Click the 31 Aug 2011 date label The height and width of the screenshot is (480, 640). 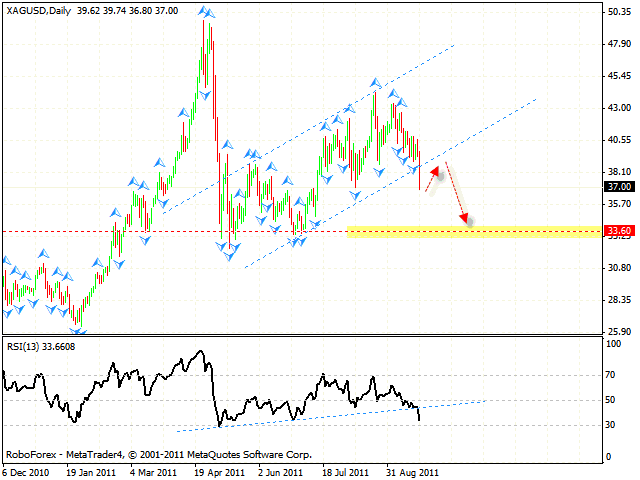411,470
